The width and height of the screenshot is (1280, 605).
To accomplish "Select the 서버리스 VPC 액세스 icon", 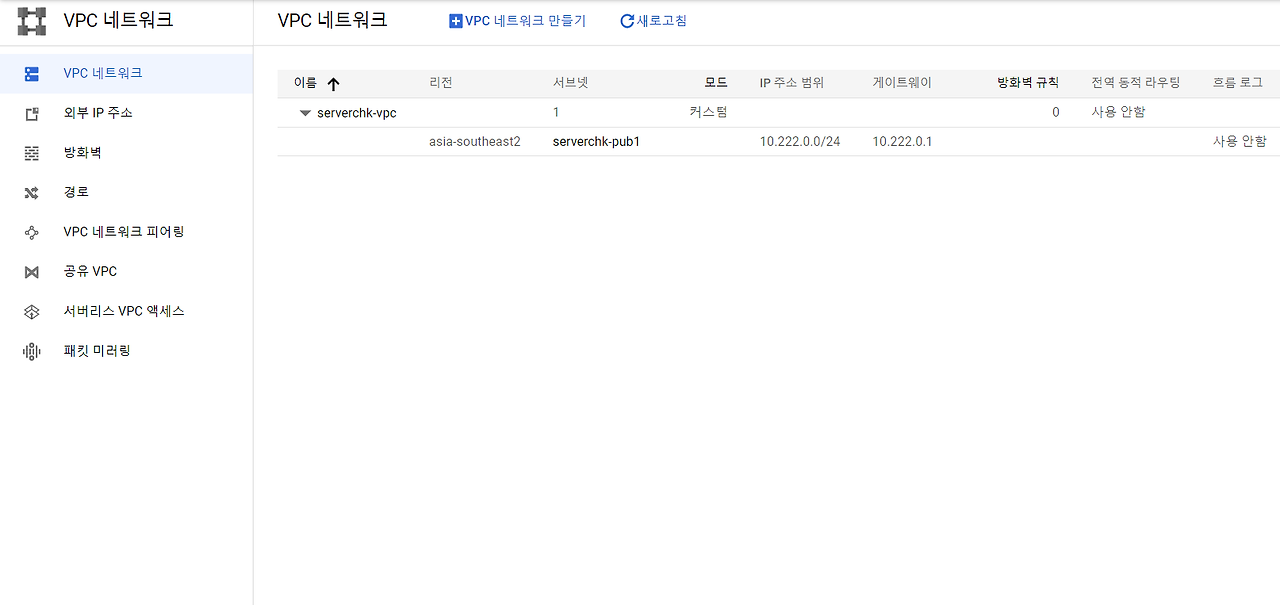I will [x=32, y=311].
